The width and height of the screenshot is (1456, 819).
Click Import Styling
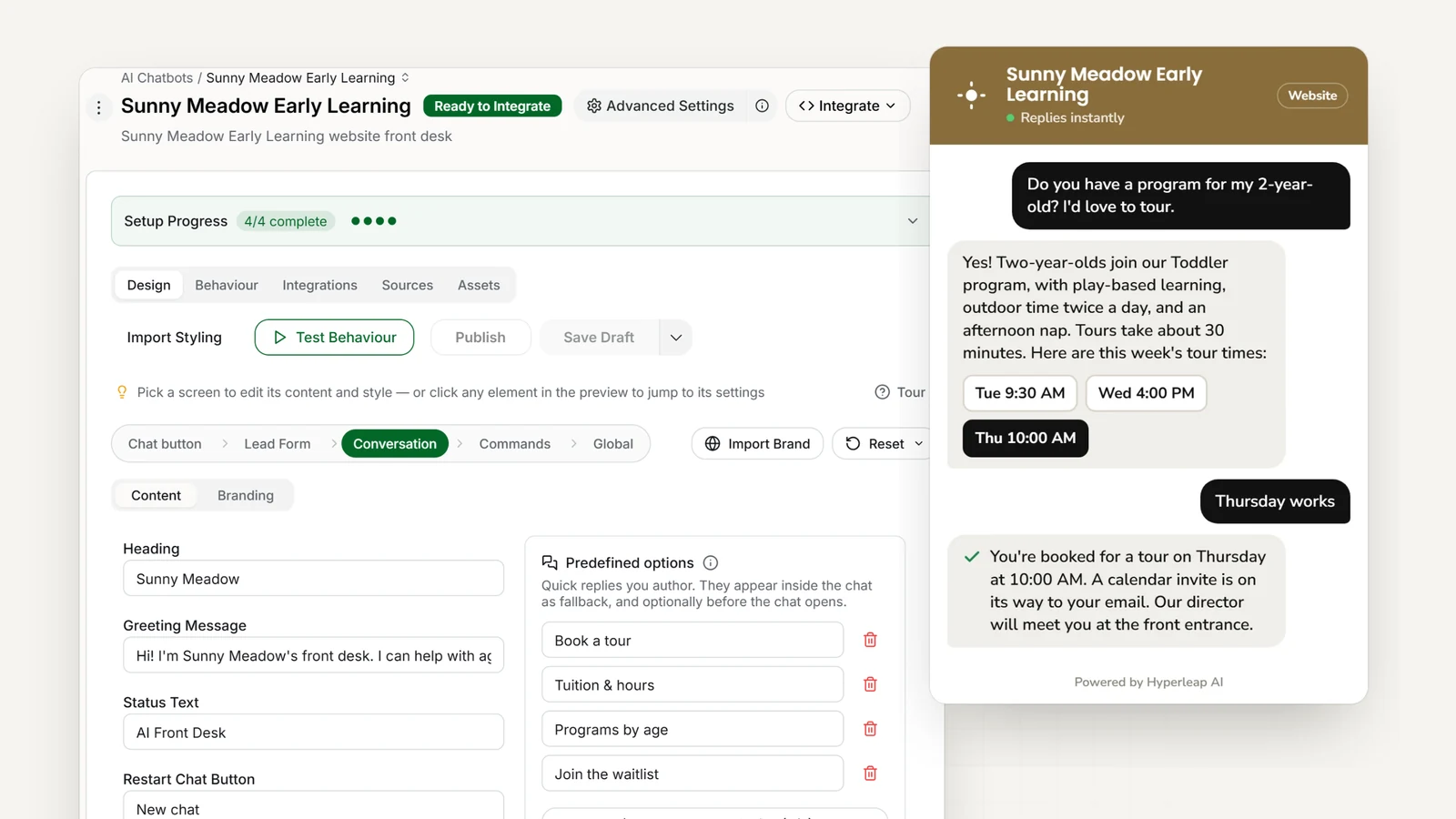[175, 338]
